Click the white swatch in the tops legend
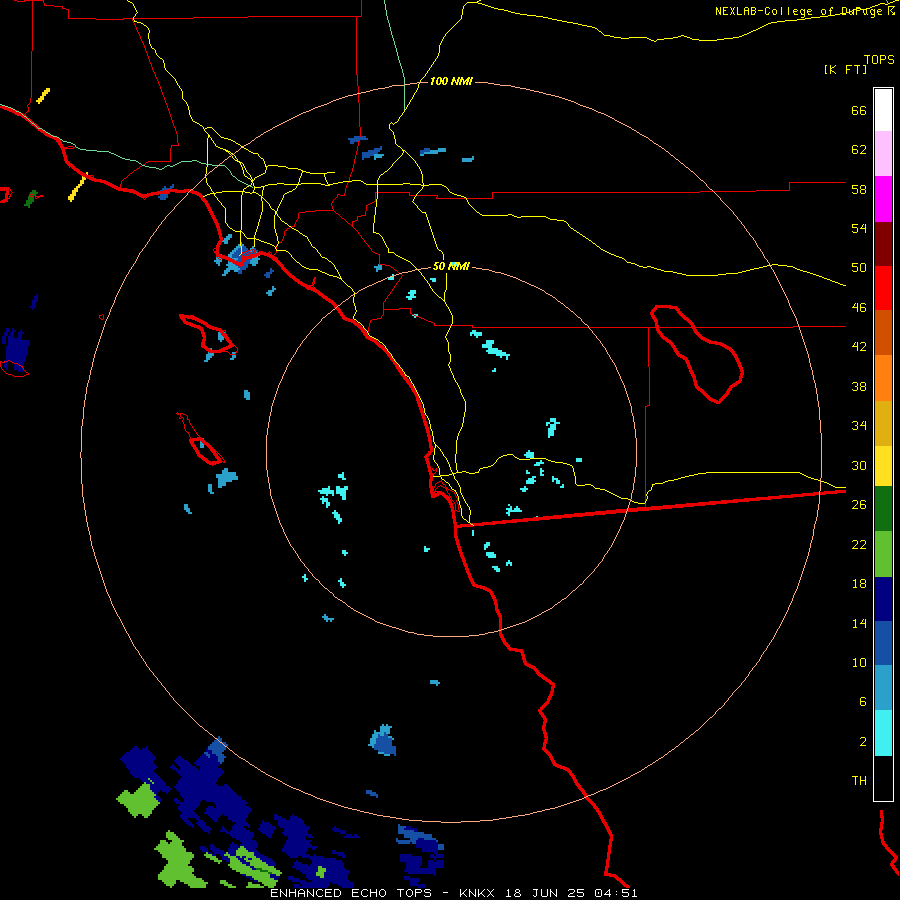The height and width of the screenshot is (900, 900). [883, 110]
